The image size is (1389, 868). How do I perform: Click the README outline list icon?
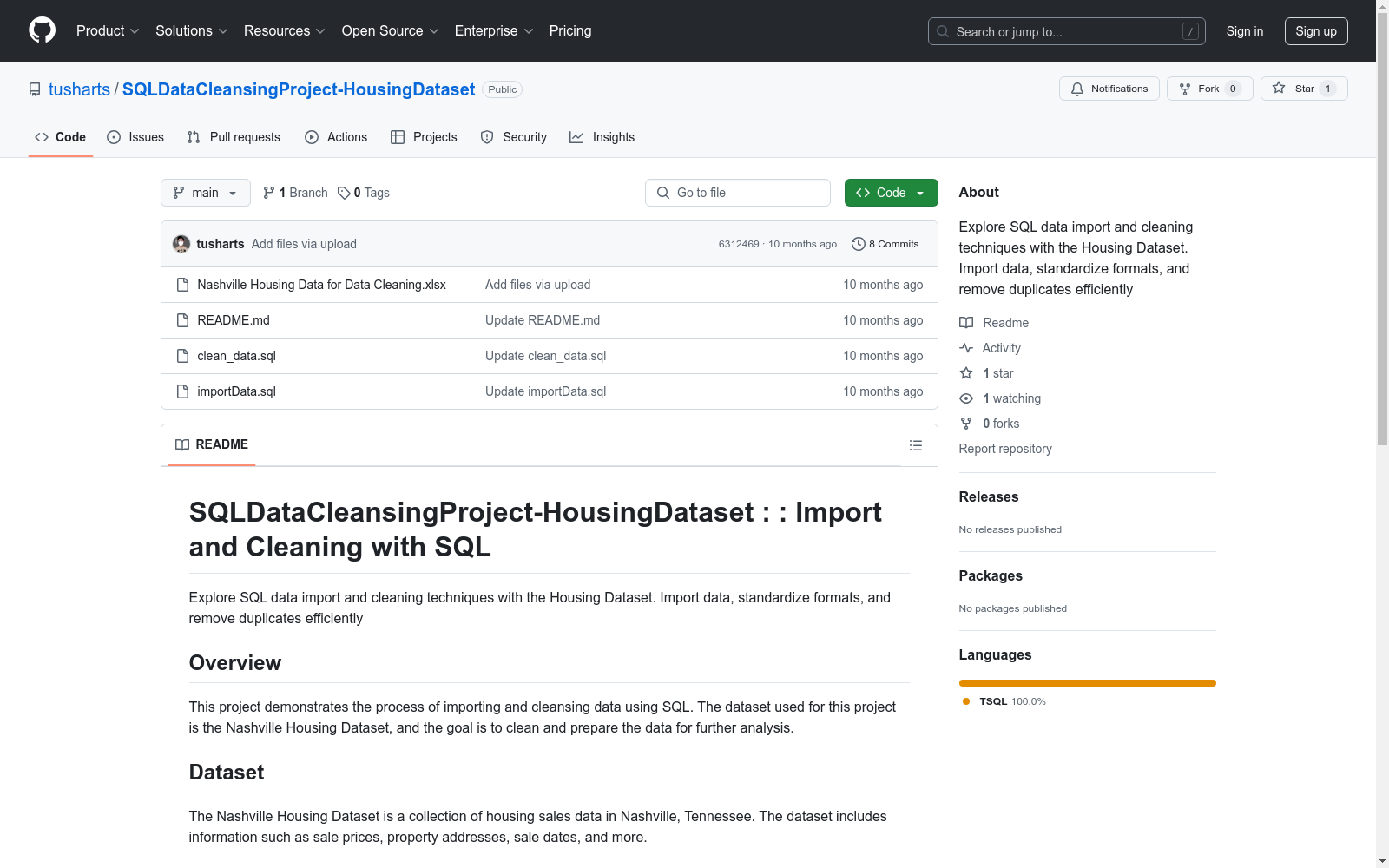915,445
